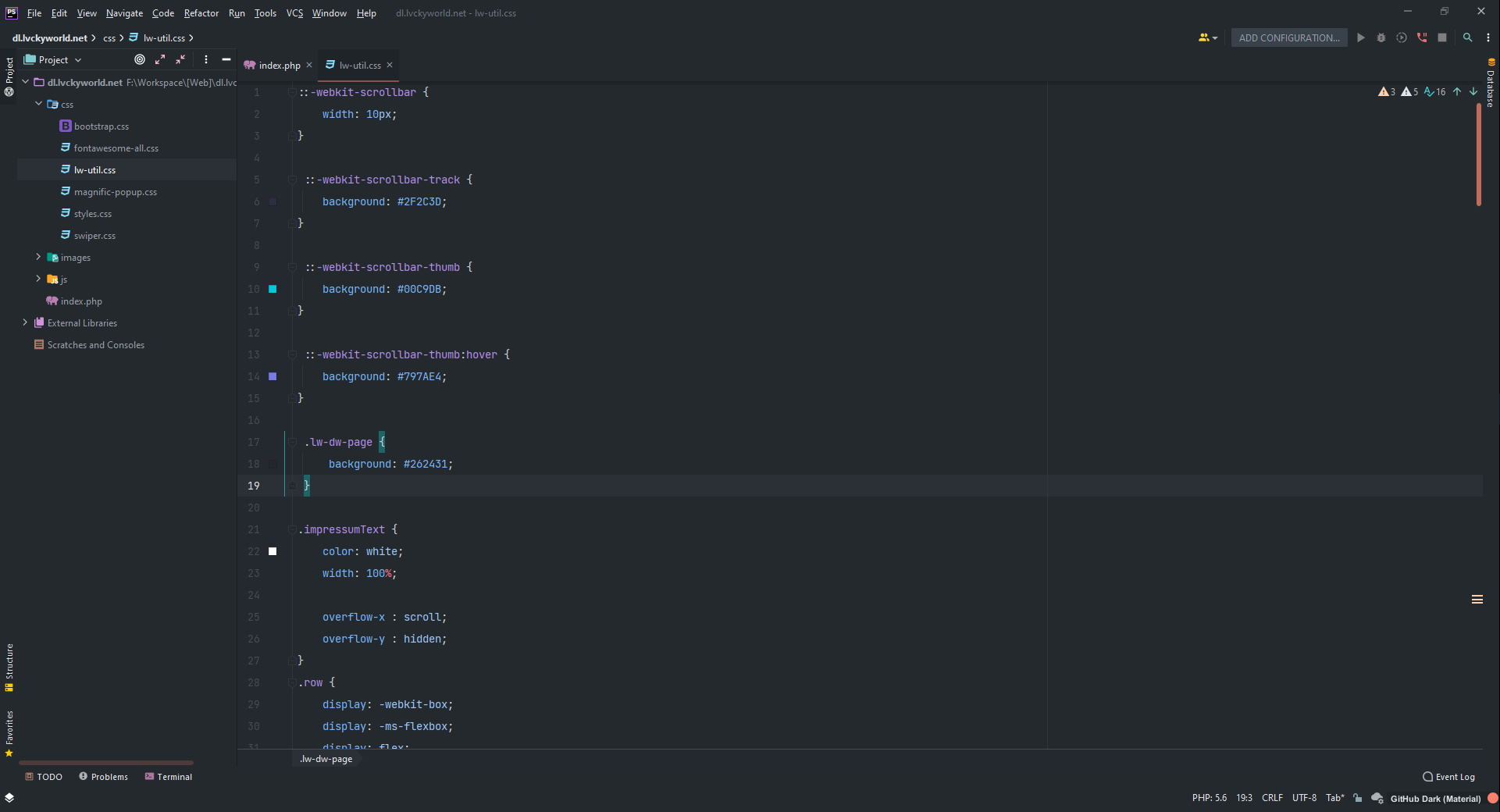
Task: Click the #00C9DB color swatch in gutter
Action: (273, 289)
